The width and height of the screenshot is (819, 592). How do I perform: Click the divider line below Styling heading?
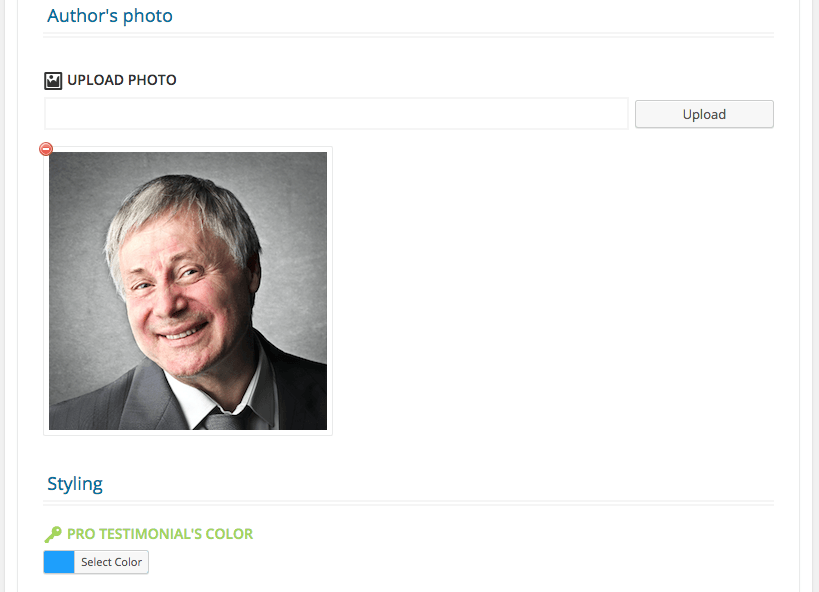tap(408, 503)
